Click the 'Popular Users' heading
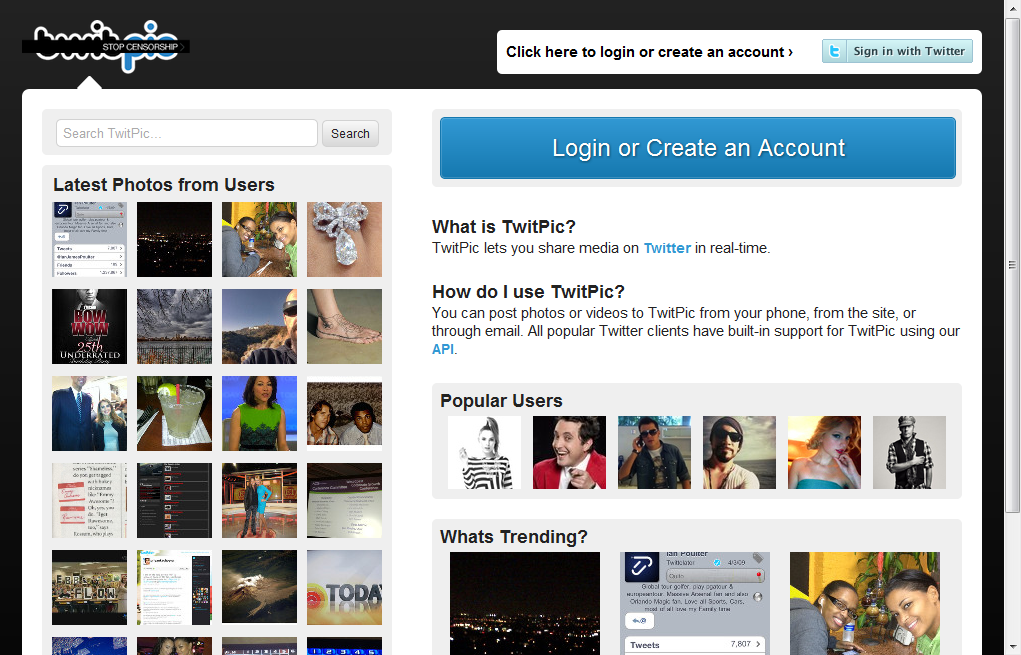This screenshot has height=655, width=1021. pyautogui.click(x=501, y=401)
